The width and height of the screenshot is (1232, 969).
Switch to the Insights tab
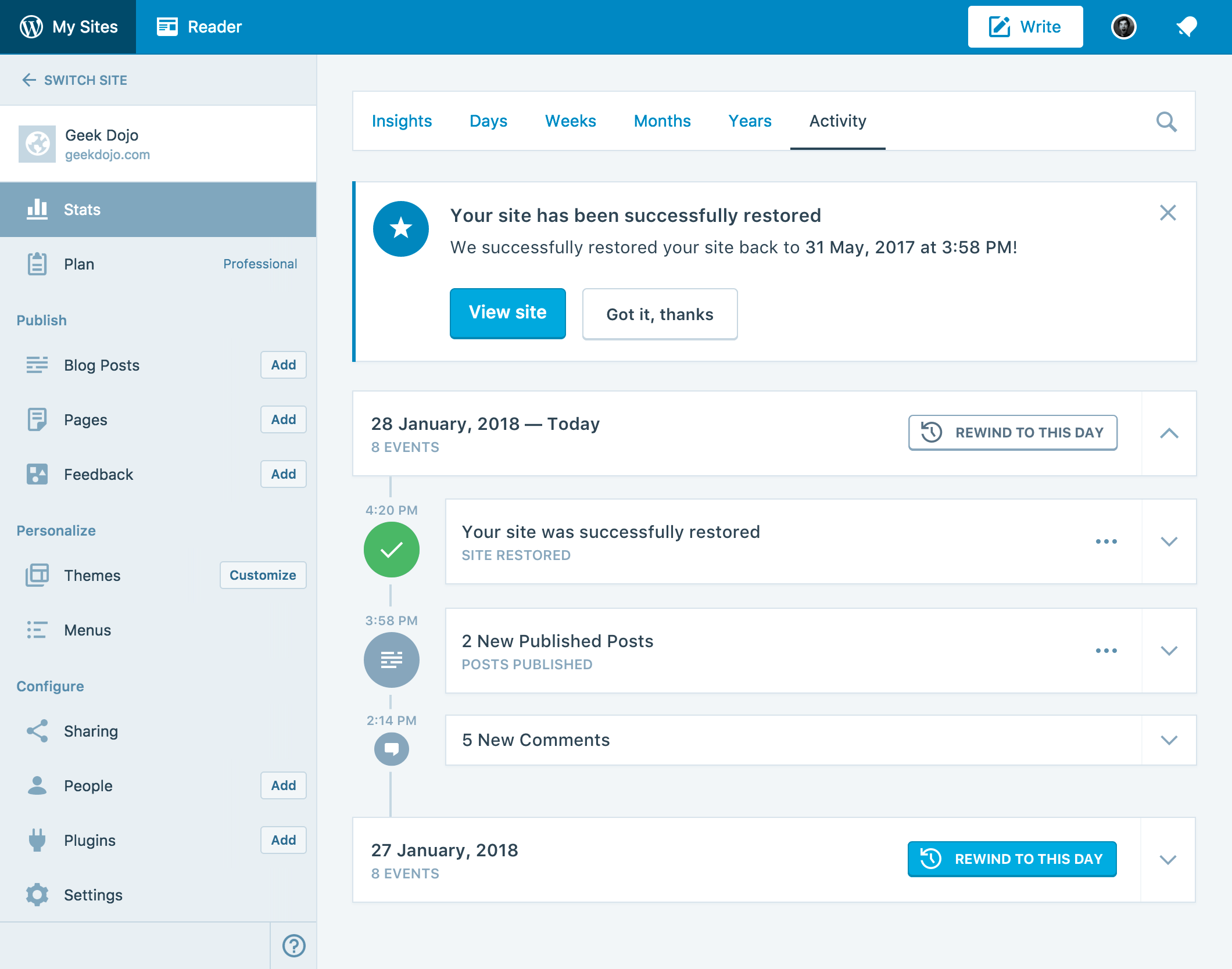click(402, 121)
